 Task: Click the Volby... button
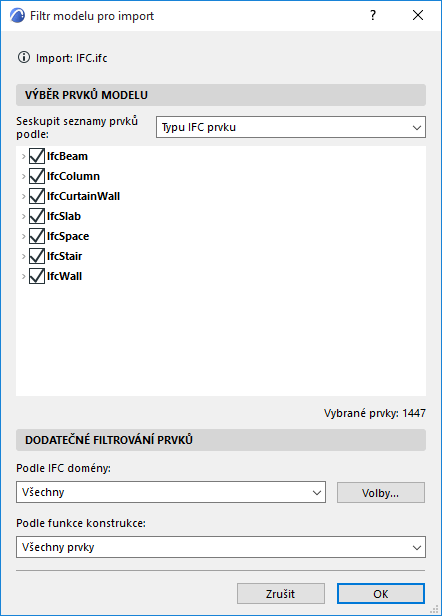click(381, 493)
